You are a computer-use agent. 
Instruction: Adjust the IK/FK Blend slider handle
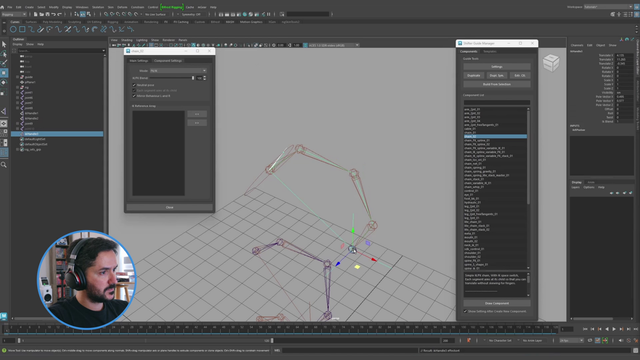(193, 78)
